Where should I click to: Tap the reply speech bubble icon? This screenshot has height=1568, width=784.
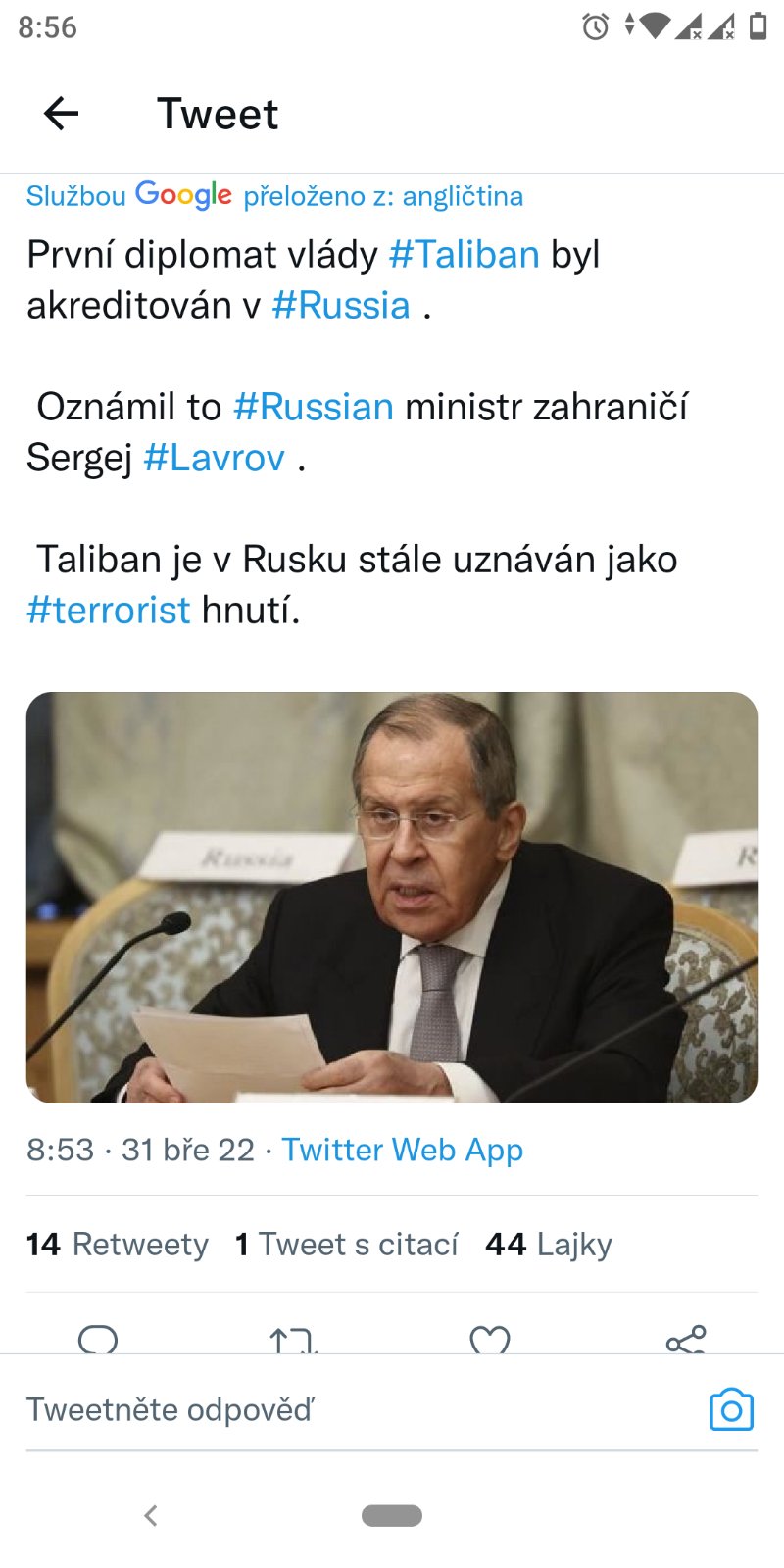pos(98,1339)
